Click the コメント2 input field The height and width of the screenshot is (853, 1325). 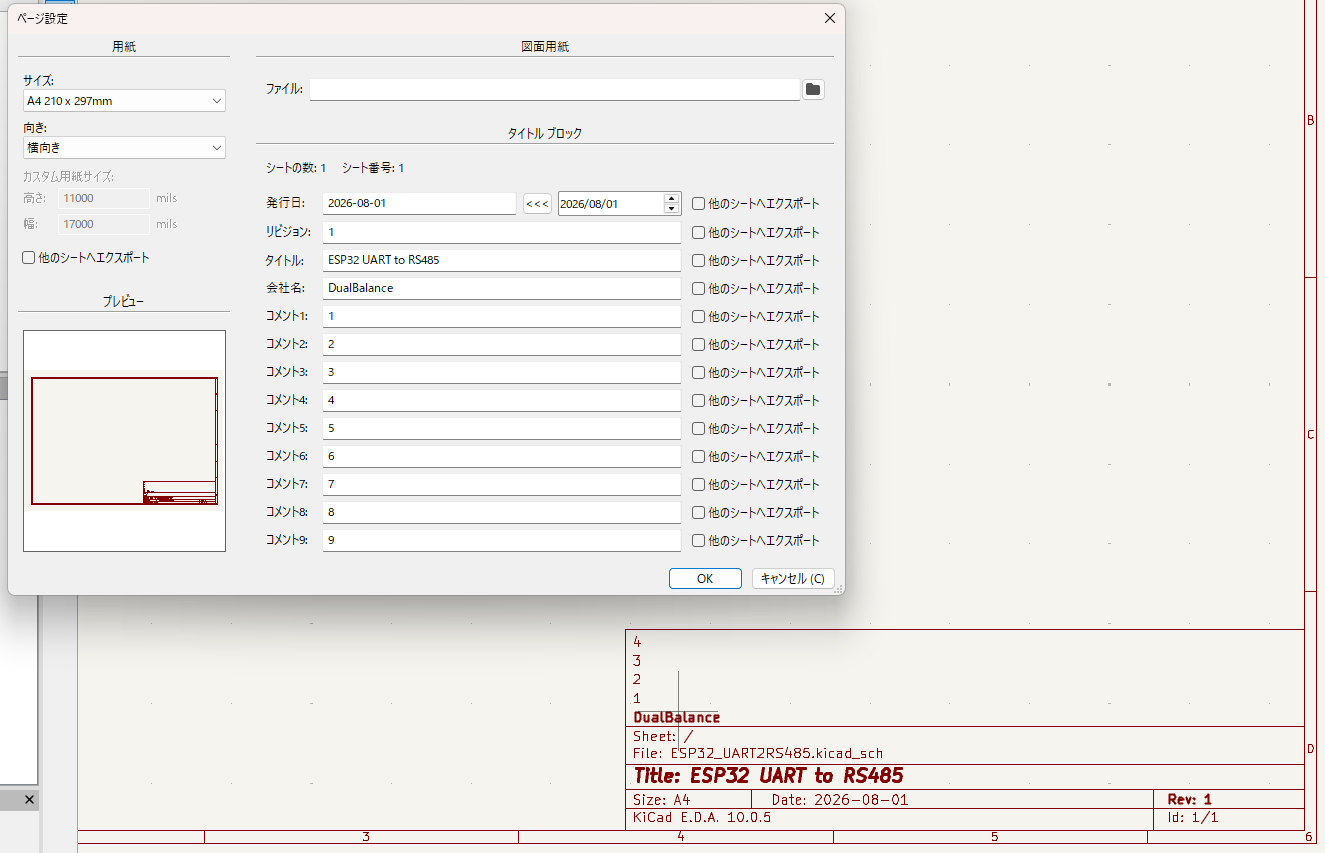502,344
